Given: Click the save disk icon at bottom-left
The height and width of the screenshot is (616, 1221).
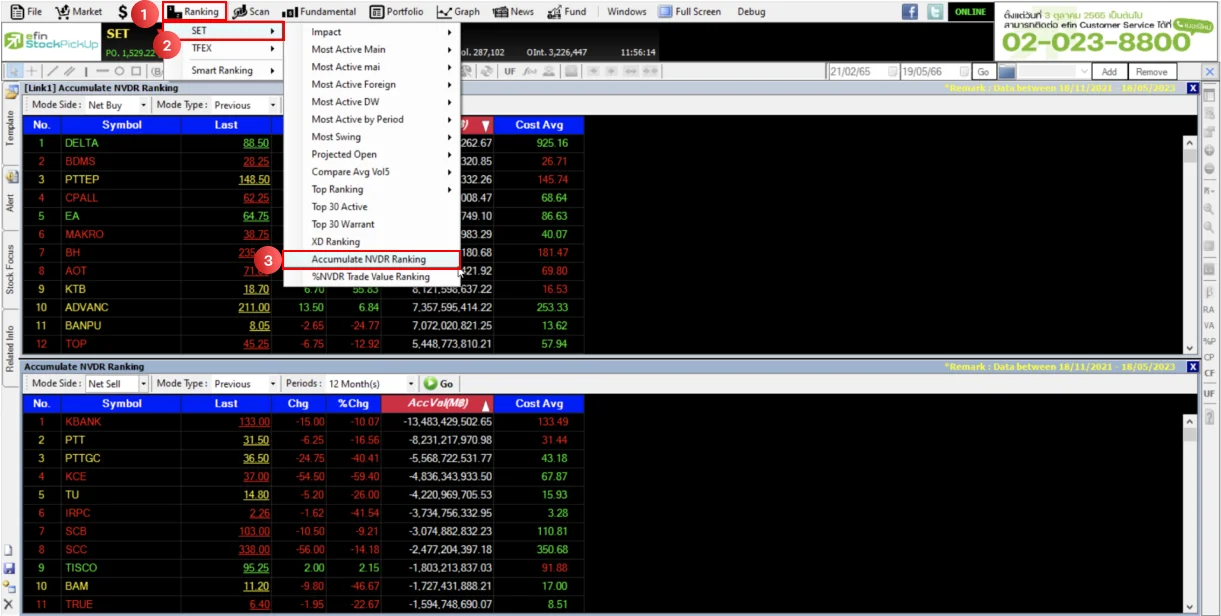Looking at the screenshot, I should click(9, 568).
